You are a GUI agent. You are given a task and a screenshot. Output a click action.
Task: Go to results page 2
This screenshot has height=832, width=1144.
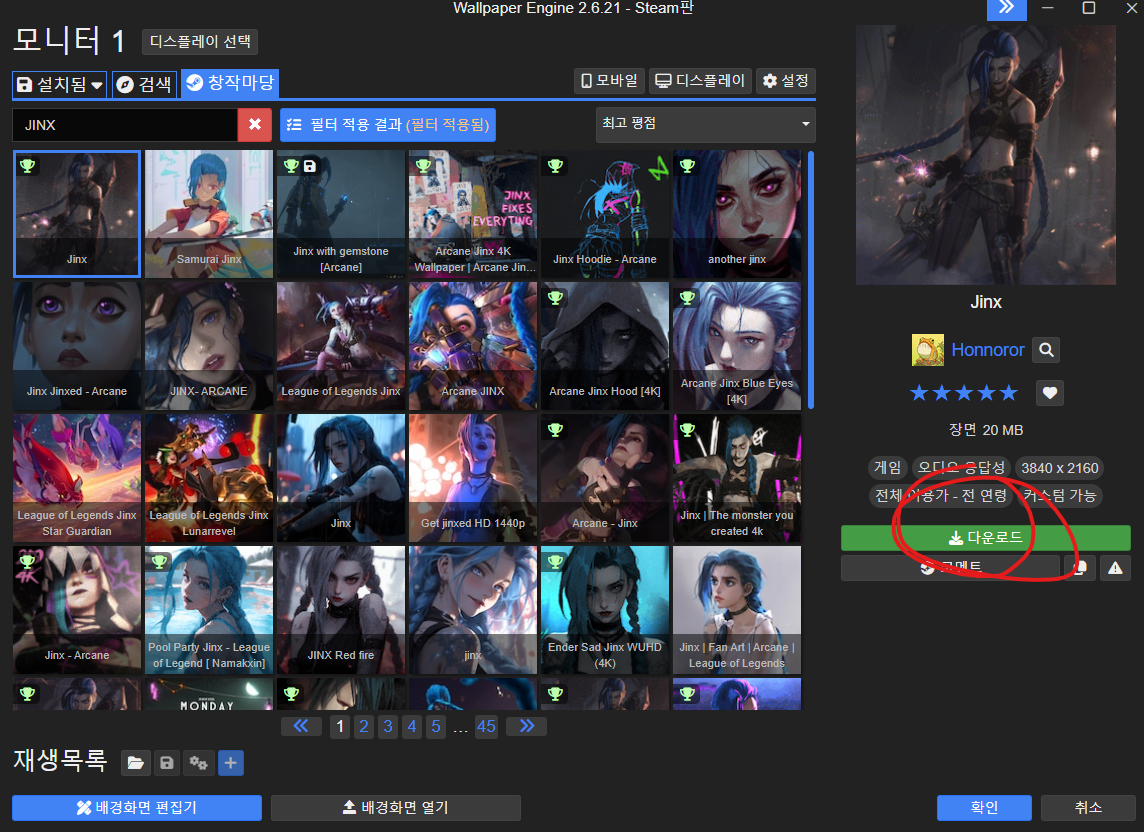click(363, 726)
